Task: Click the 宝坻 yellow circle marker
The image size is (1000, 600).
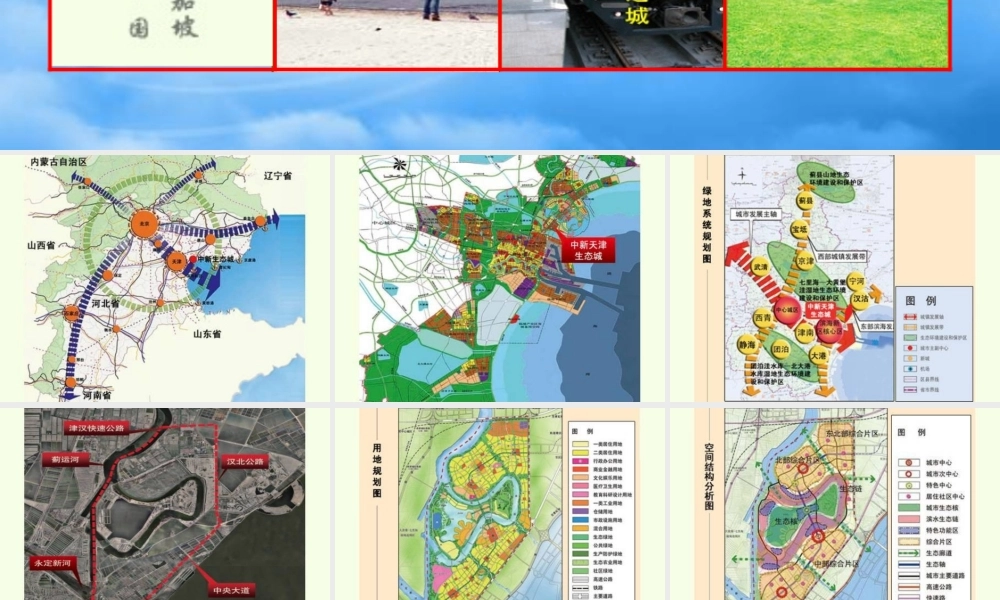Action: tap(800, 229)
